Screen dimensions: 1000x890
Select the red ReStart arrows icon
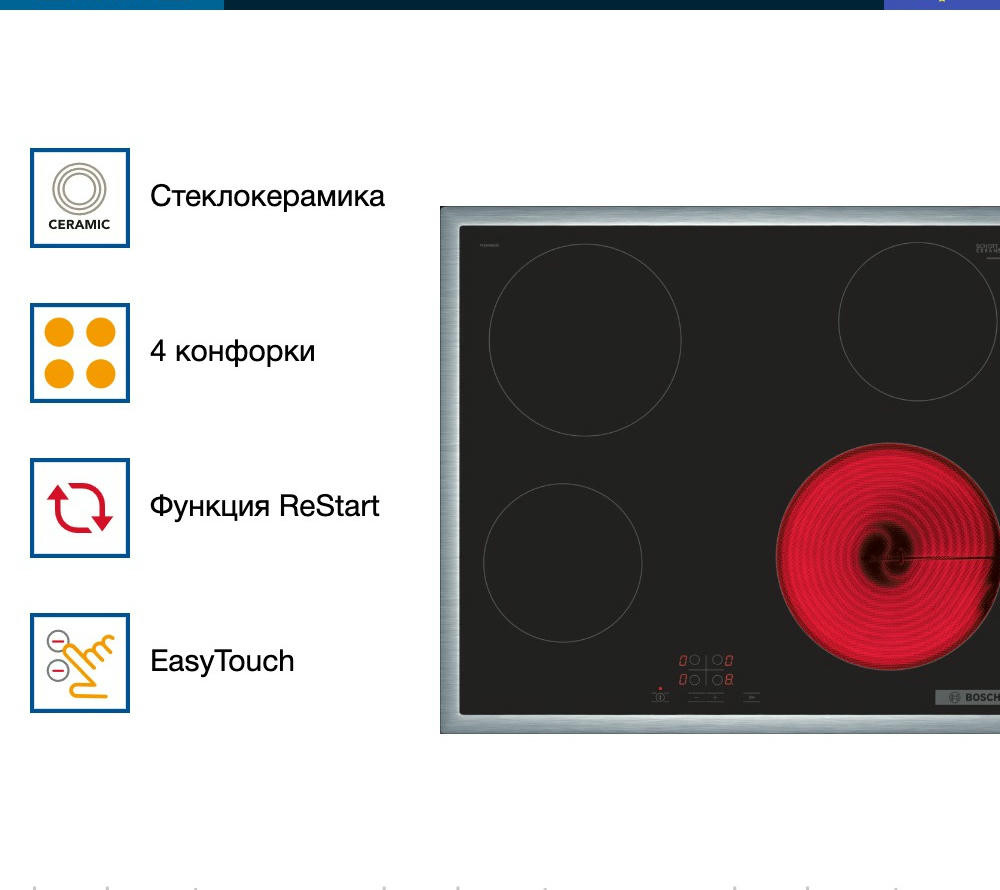pyautogui.click(x=80, y=508)
